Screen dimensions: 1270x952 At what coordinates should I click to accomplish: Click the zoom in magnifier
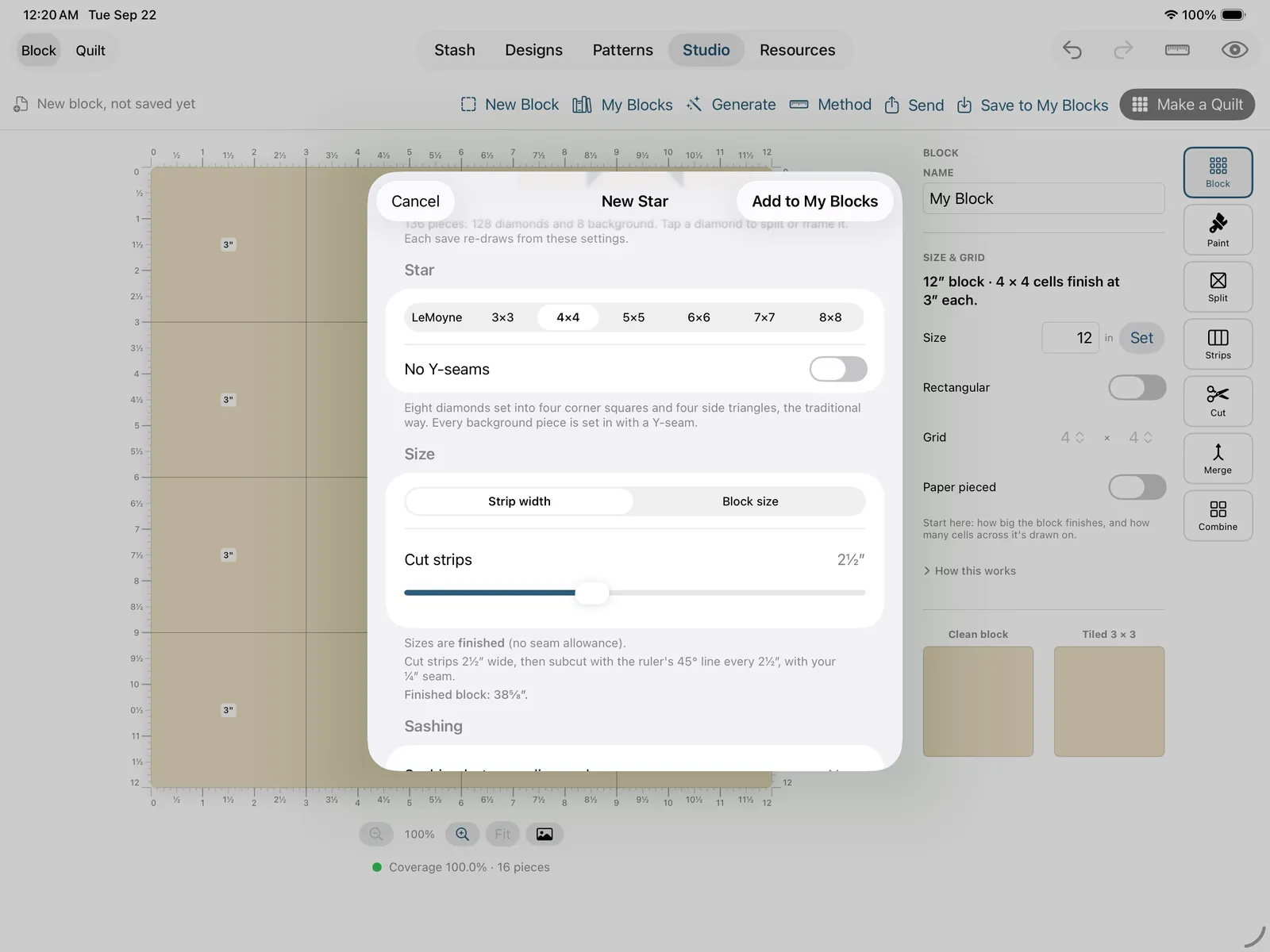(462, 834)
